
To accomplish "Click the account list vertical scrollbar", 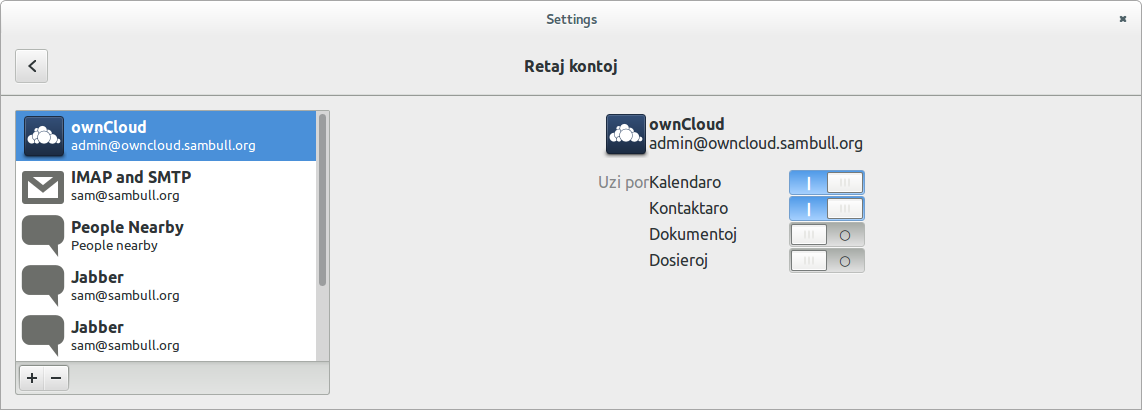I will pyautogui.click(x=322, y=200).
